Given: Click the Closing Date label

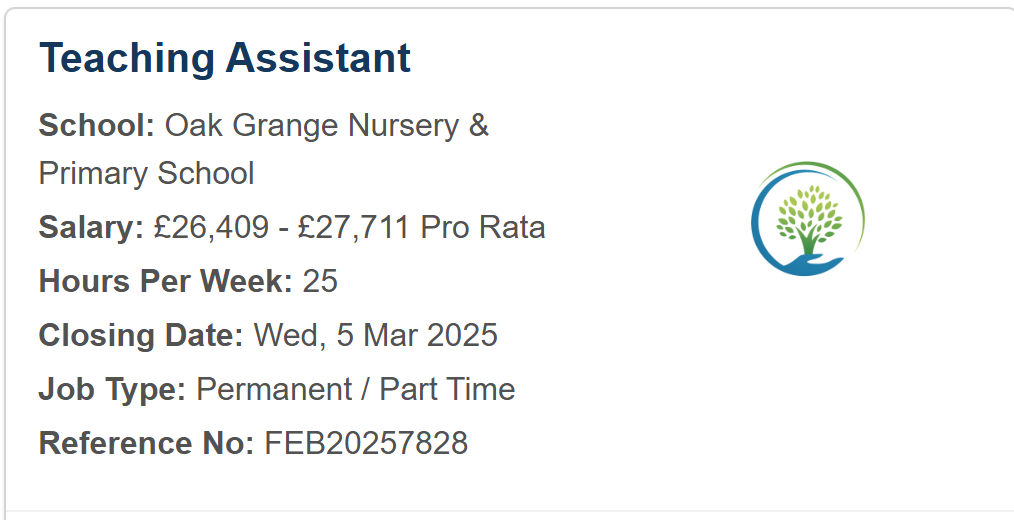Looking at the screenshot, I should (141, 336).
